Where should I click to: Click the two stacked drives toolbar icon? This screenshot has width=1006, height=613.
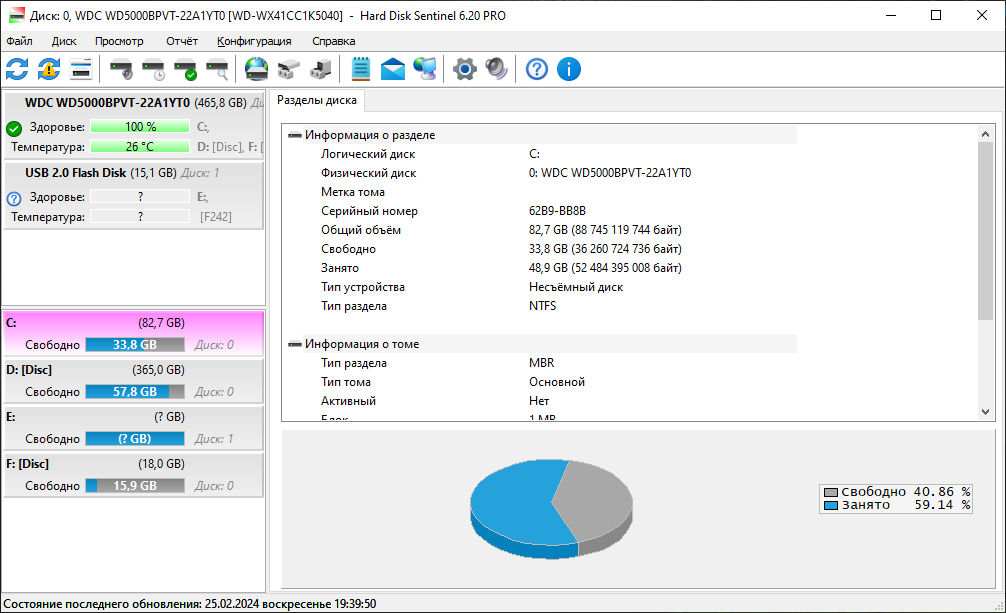pyautogui.click(x=289, y=69)
